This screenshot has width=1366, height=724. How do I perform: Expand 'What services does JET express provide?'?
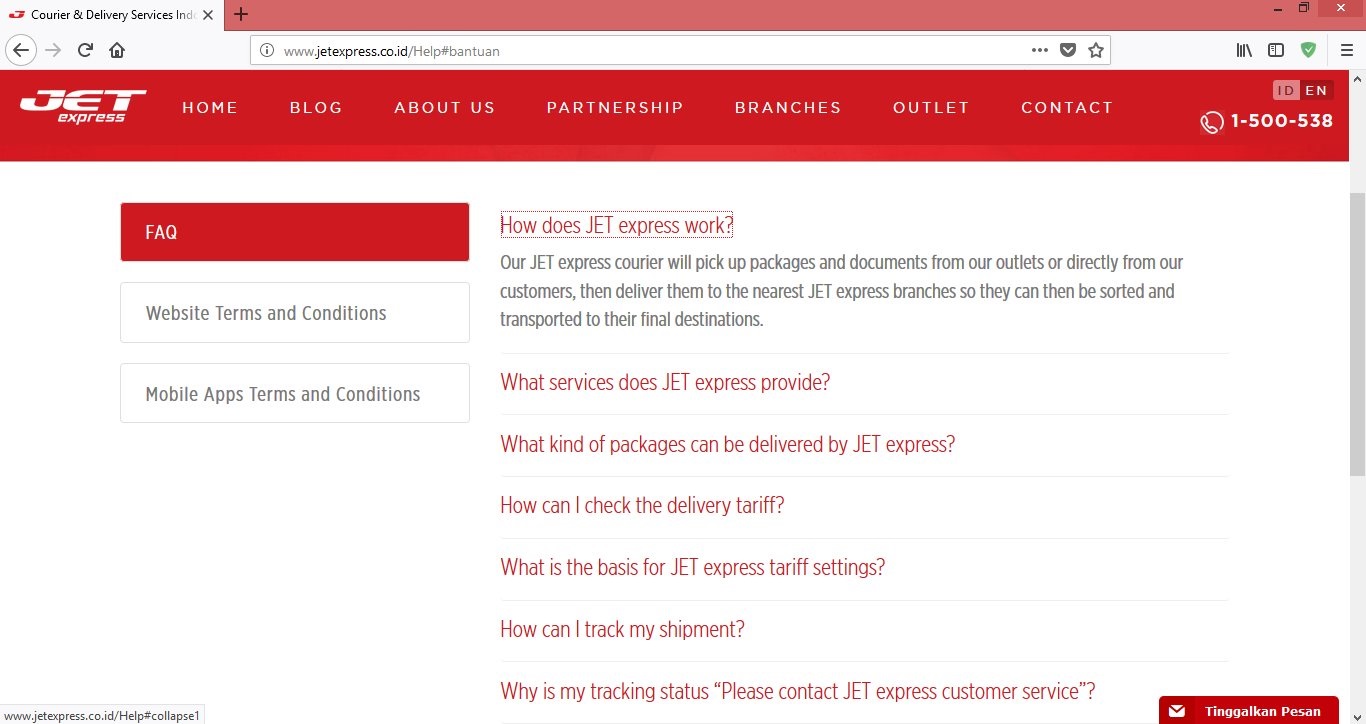tap(665, 382)
